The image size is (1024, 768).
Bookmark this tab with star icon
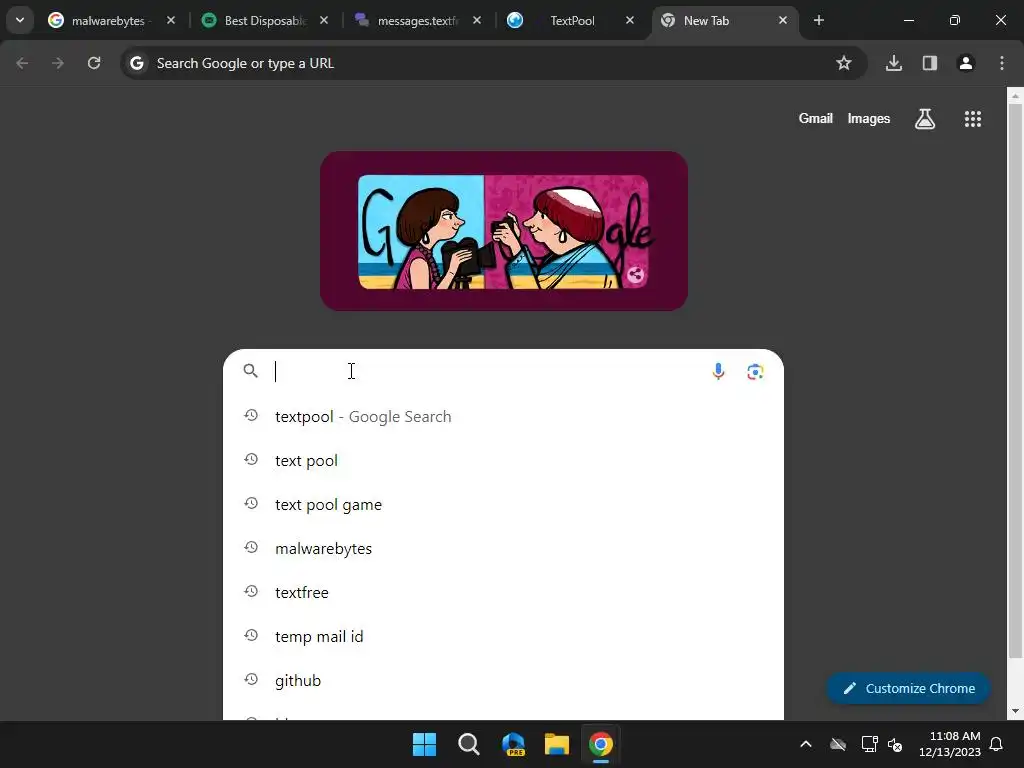point(844,63)
